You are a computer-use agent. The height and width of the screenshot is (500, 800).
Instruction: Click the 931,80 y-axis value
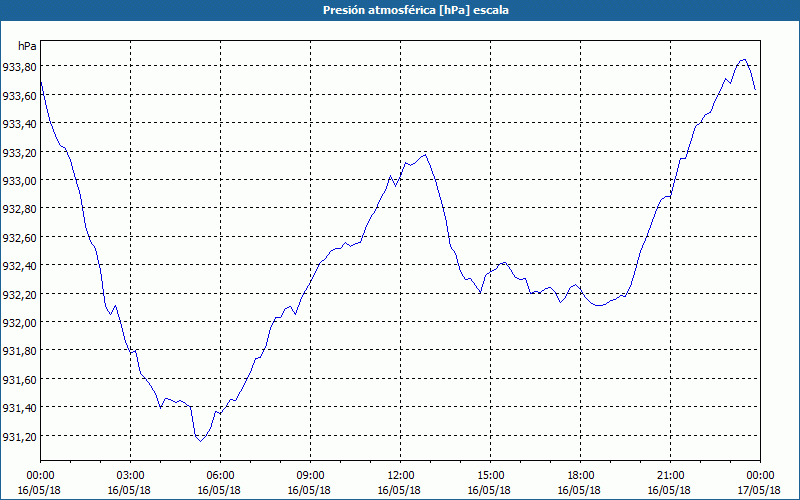[x=19, y=351]
